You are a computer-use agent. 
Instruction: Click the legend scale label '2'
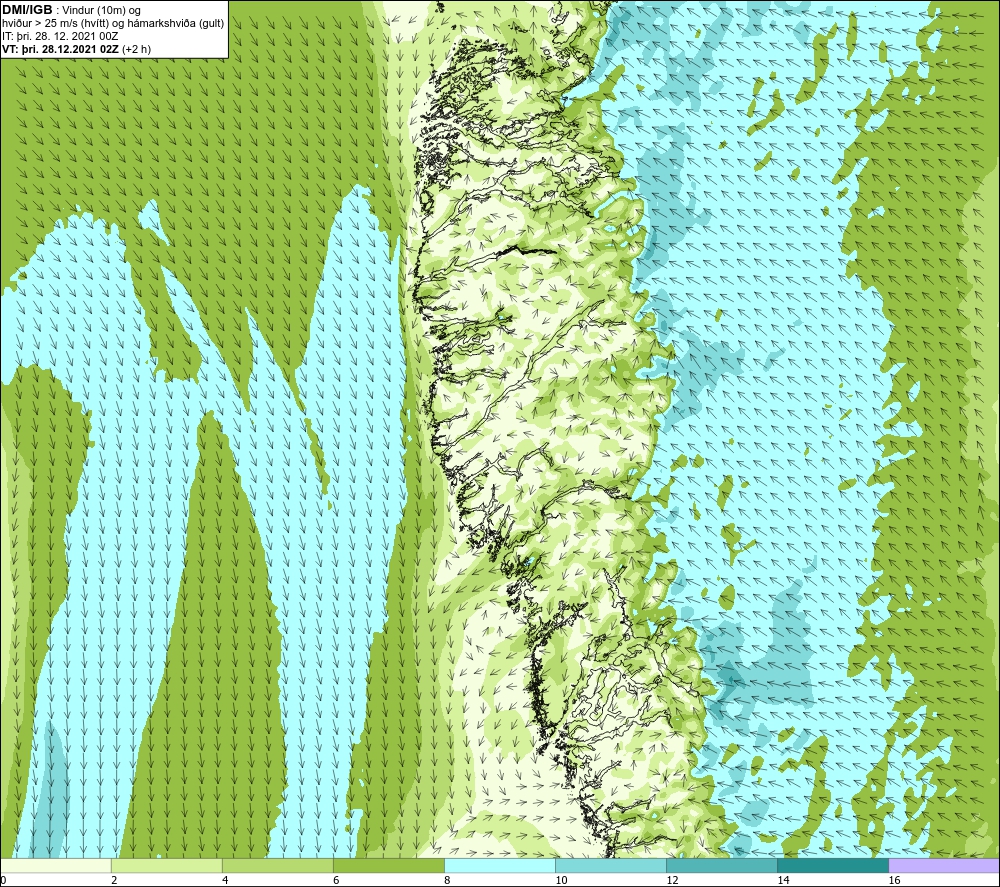(114, 880)
